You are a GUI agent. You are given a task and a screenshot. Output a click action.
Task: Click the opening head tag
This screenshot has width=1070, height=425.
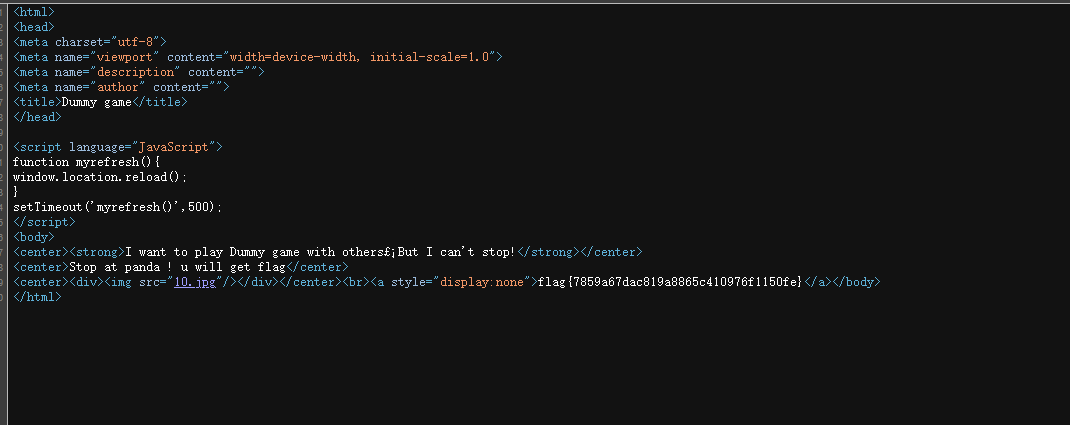coord(34,27)
